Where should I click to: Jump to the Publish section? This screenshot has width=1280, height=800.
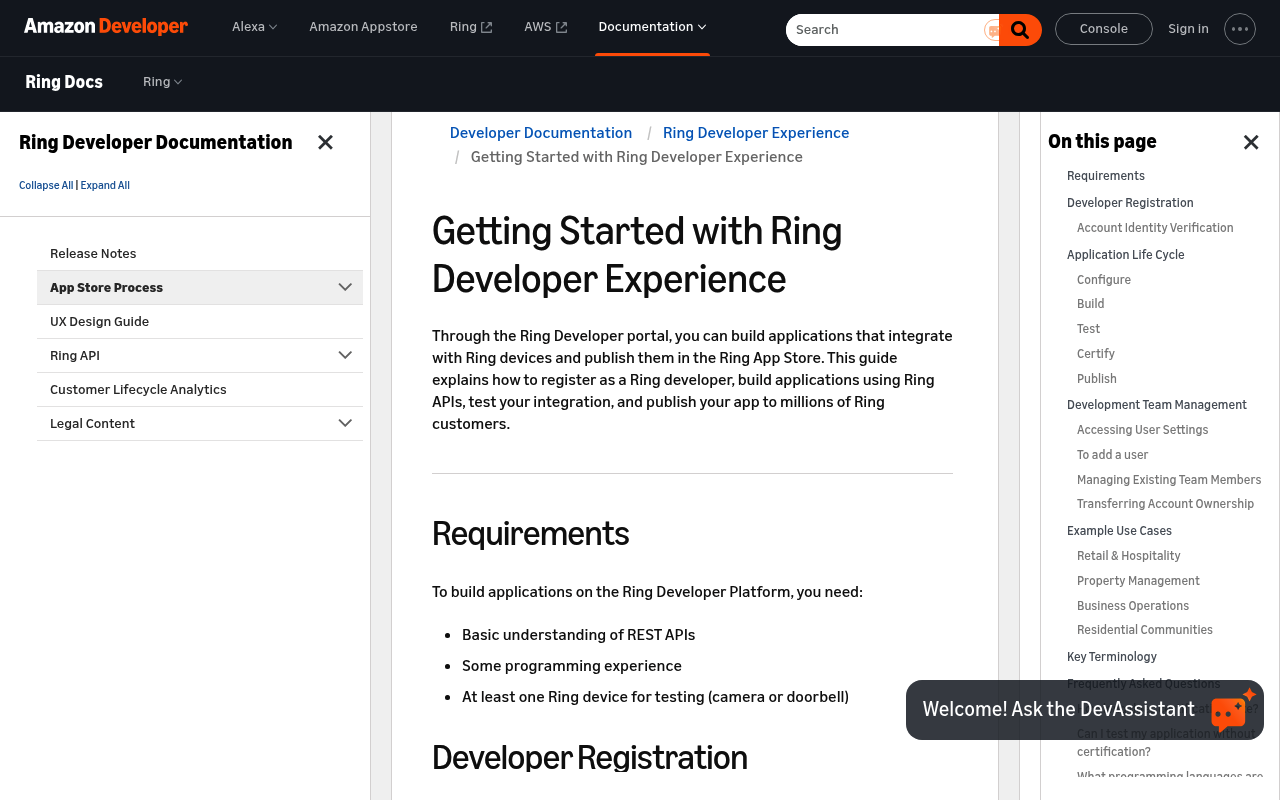pyautogui.click(x=1097, y=379)
